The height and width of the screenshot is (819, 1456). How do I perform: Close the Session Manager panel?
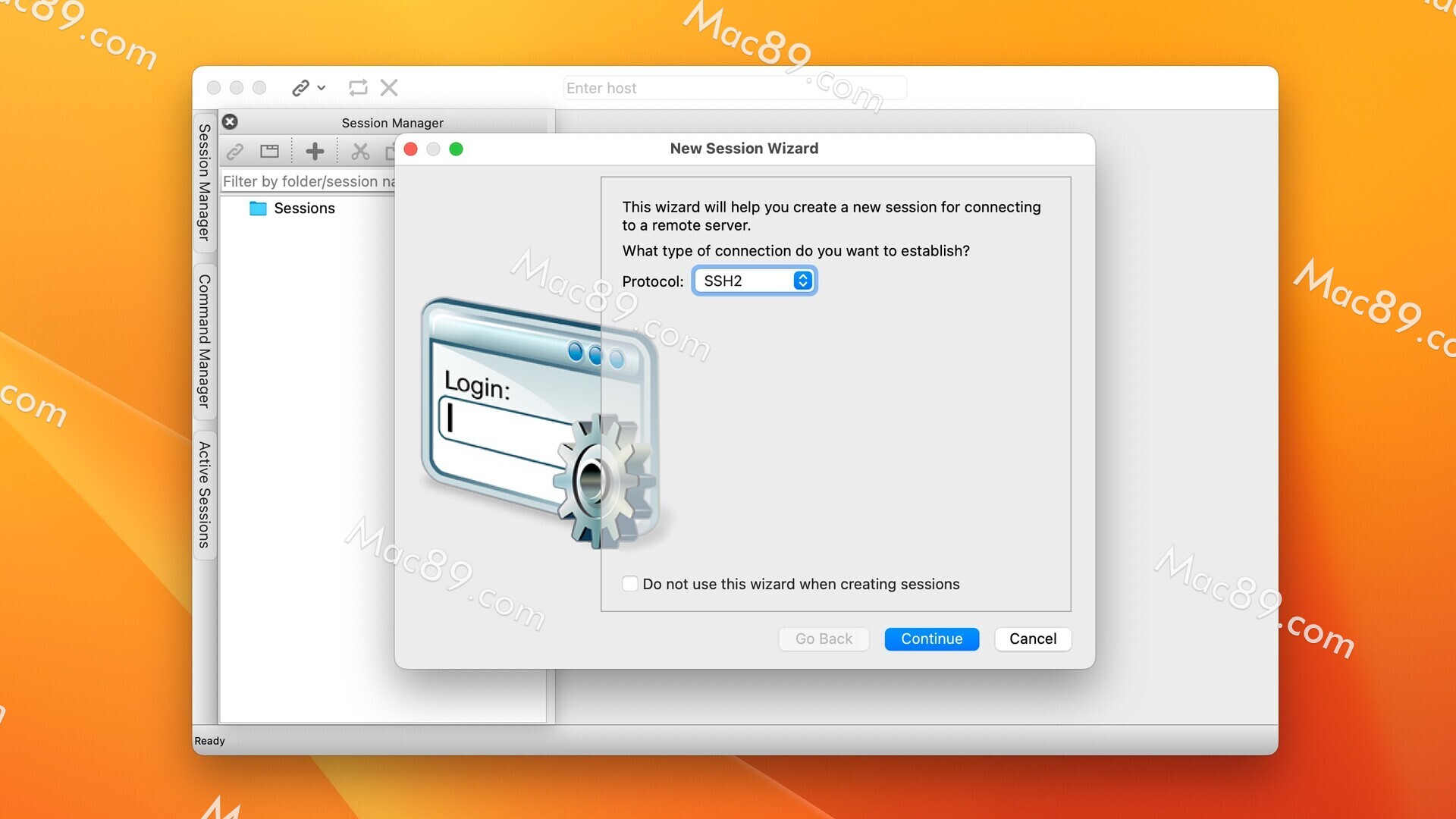point(230,121)
